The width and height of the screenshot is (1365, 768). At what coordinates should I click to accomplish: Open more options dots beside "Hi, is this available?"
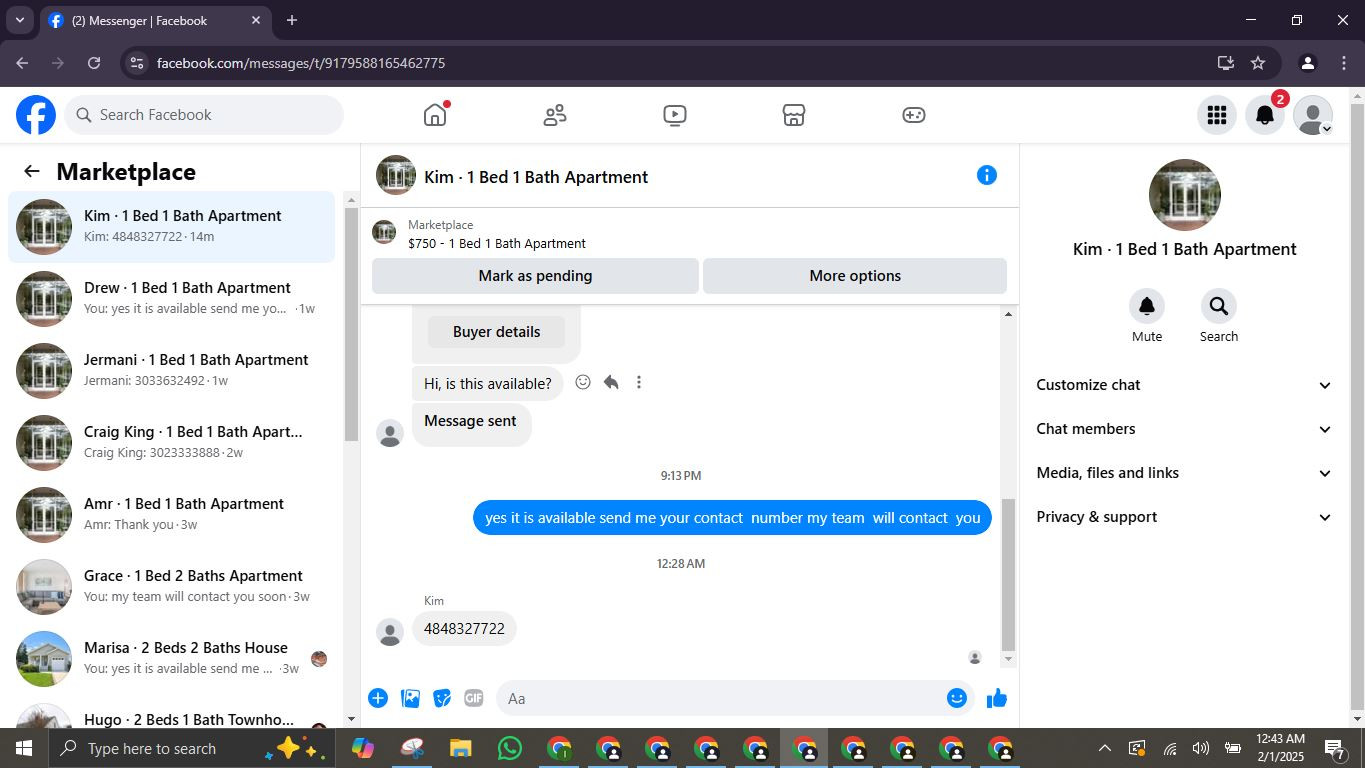coord(639,382)
